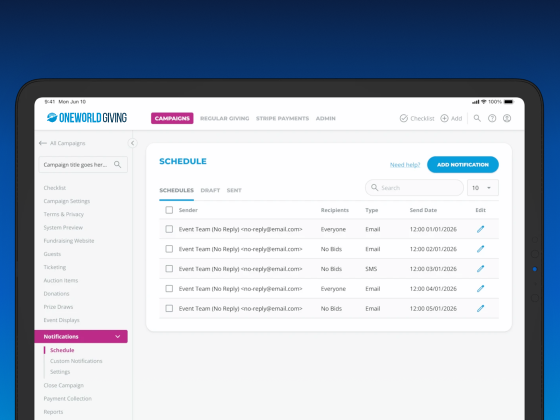The image size is (560, 420).
Task: Open Auction Items in the sidebar
Action: pos(61,280)
